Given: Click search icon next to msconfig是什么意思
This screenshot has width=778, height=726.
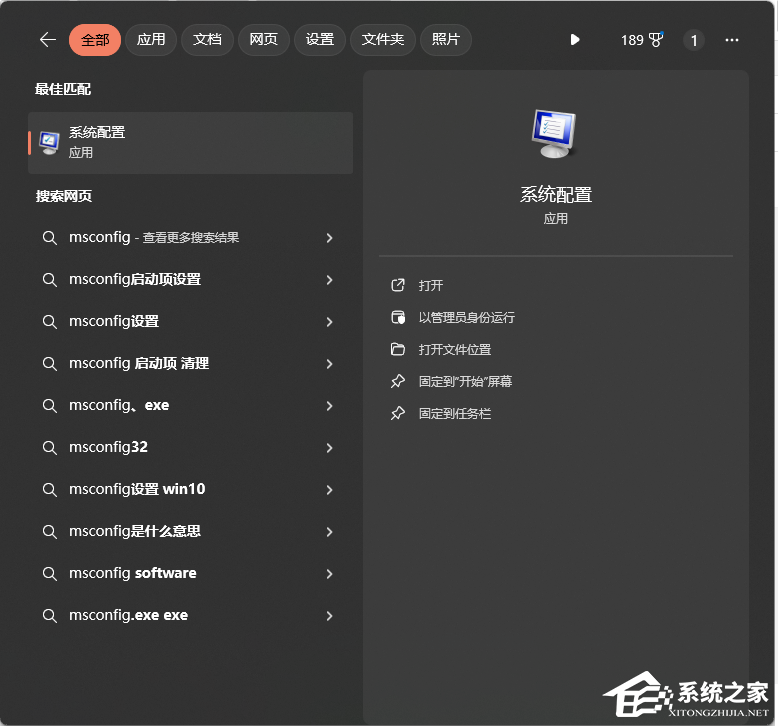Looking at the screenshot, I should [x=50, y=531].
